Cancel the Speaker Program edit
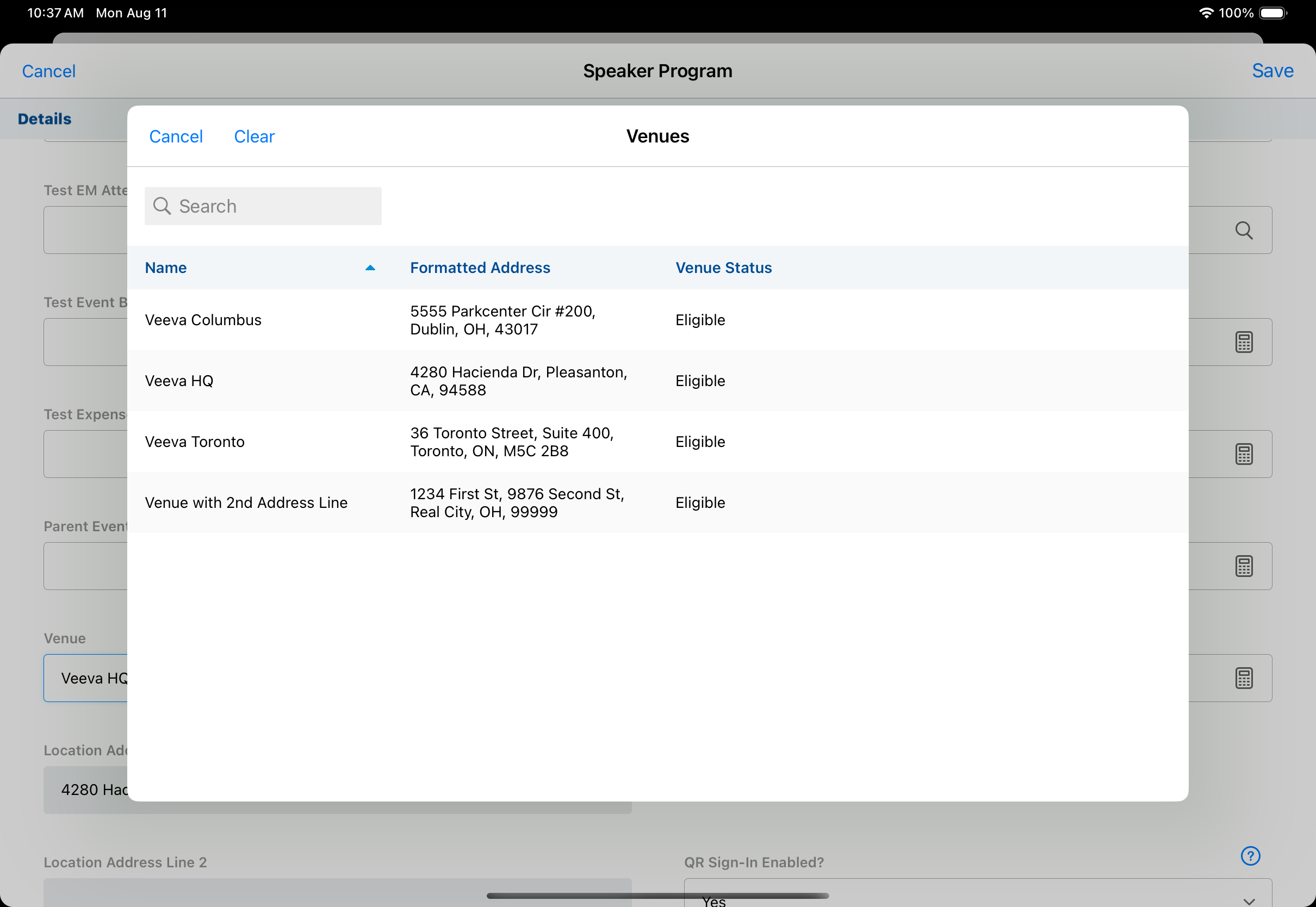 coord(48,71)
